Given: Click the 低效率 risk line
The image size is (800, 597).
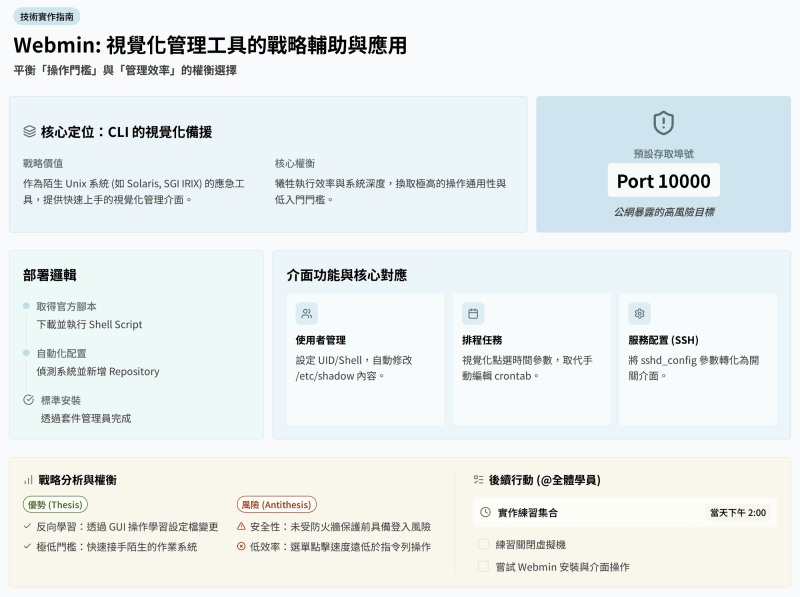Looking at the screenshot, I should coord(340,546).
